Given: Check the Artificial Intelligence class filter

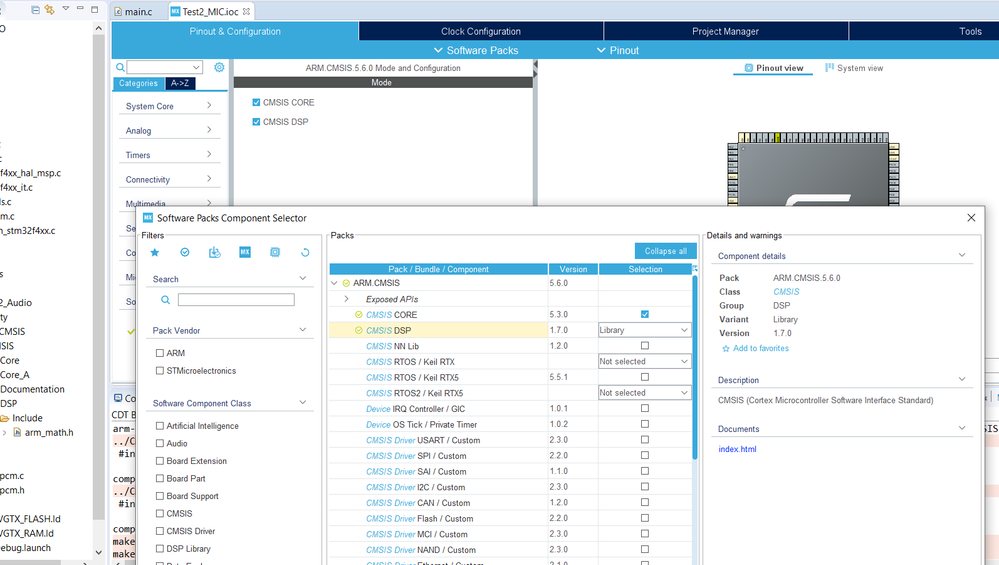Looking at the screenshot, I should pyautogui.click(x=160, y=426).
